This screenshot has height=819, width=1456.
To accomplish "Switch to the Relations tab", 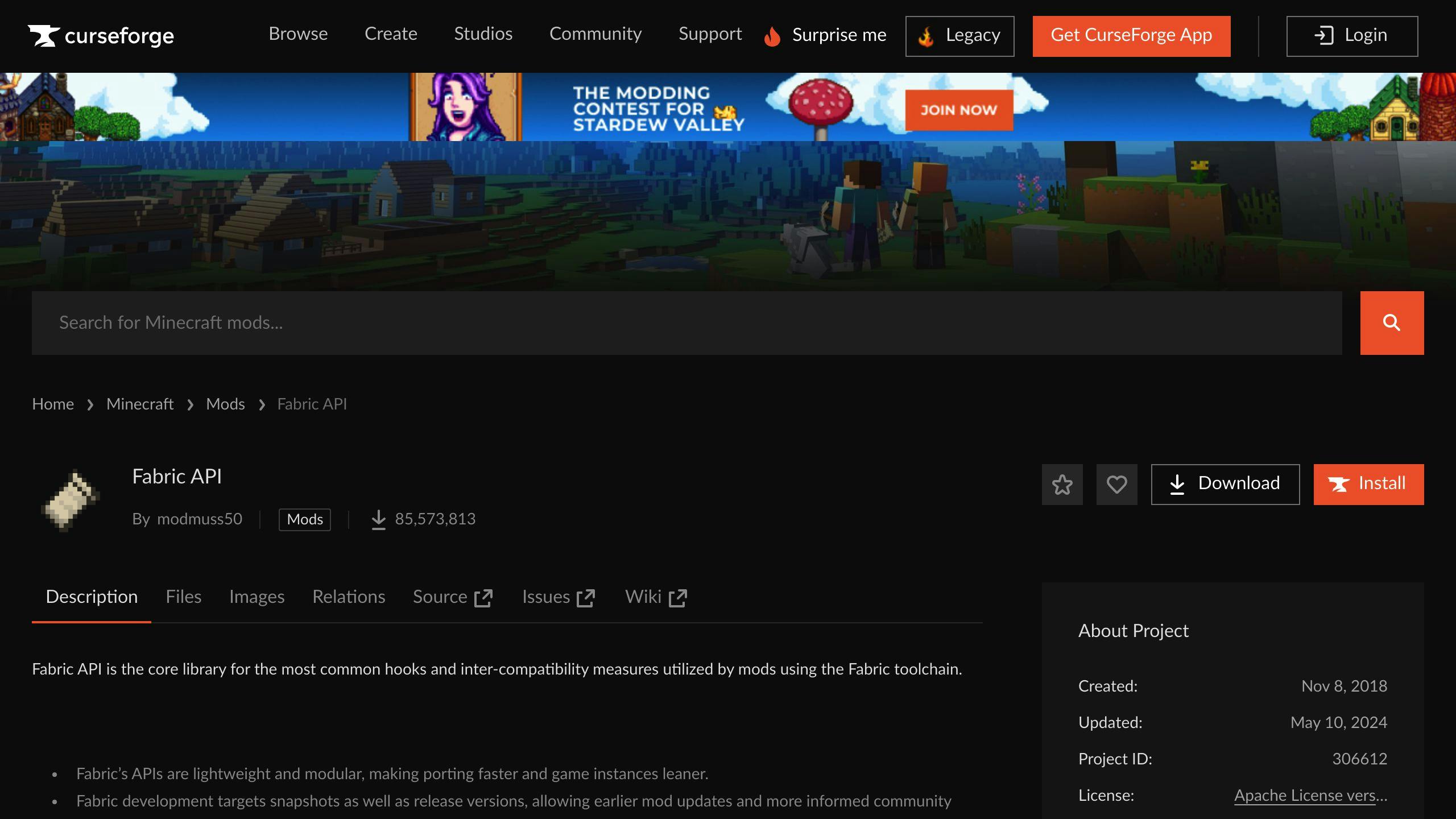I will (349, 597).
